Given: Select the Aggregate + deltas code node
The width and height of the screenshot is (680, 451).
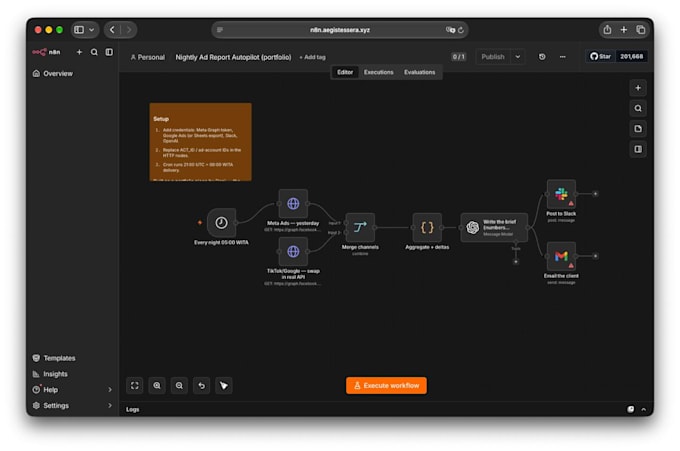Looking at the screenshot, I should pyautogui.click(x=427, y=227).
